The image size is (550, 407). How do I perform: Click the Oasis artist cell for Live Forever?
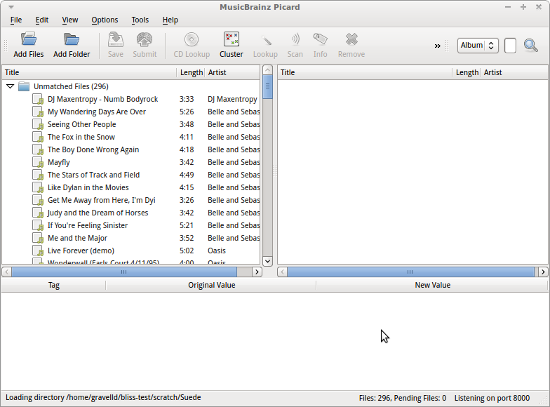tap(216, 251)
